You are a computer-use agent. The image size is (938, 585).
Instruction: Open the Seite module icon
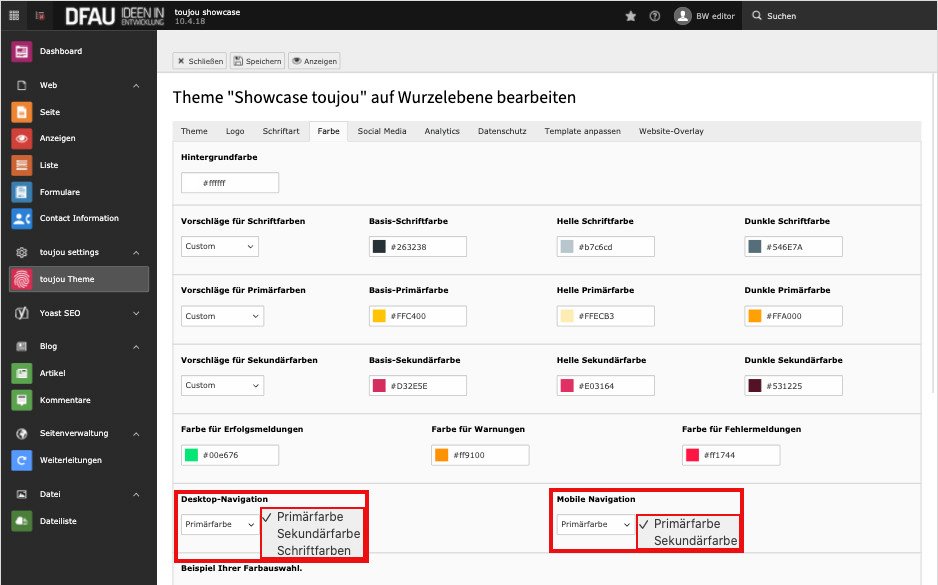(22, 112)
